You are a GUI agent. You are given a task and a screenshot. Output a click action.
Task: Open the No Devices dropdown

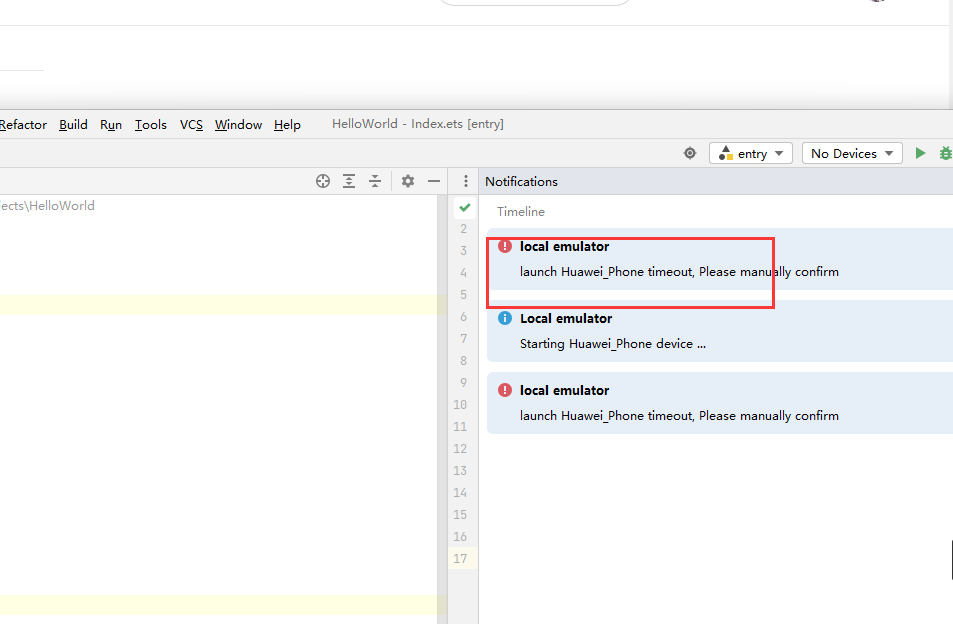coord(852,153)
